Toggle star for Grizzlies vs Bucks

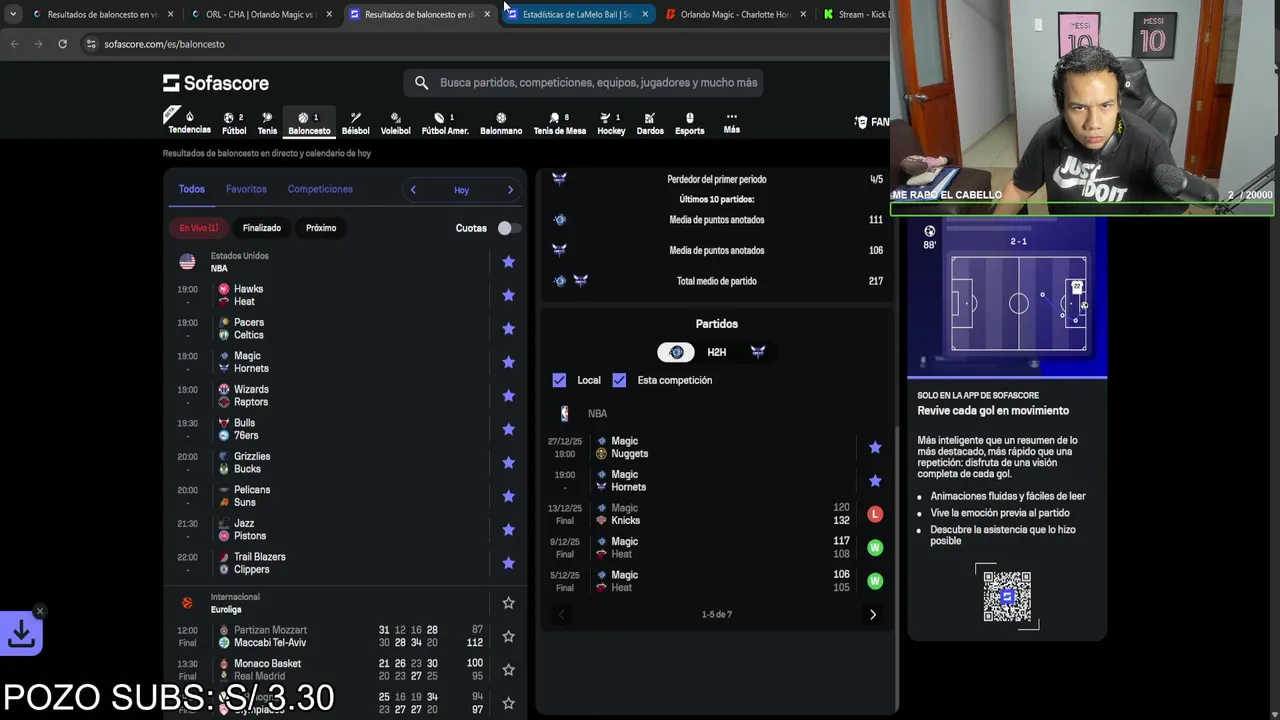click(x=508, y=463)
